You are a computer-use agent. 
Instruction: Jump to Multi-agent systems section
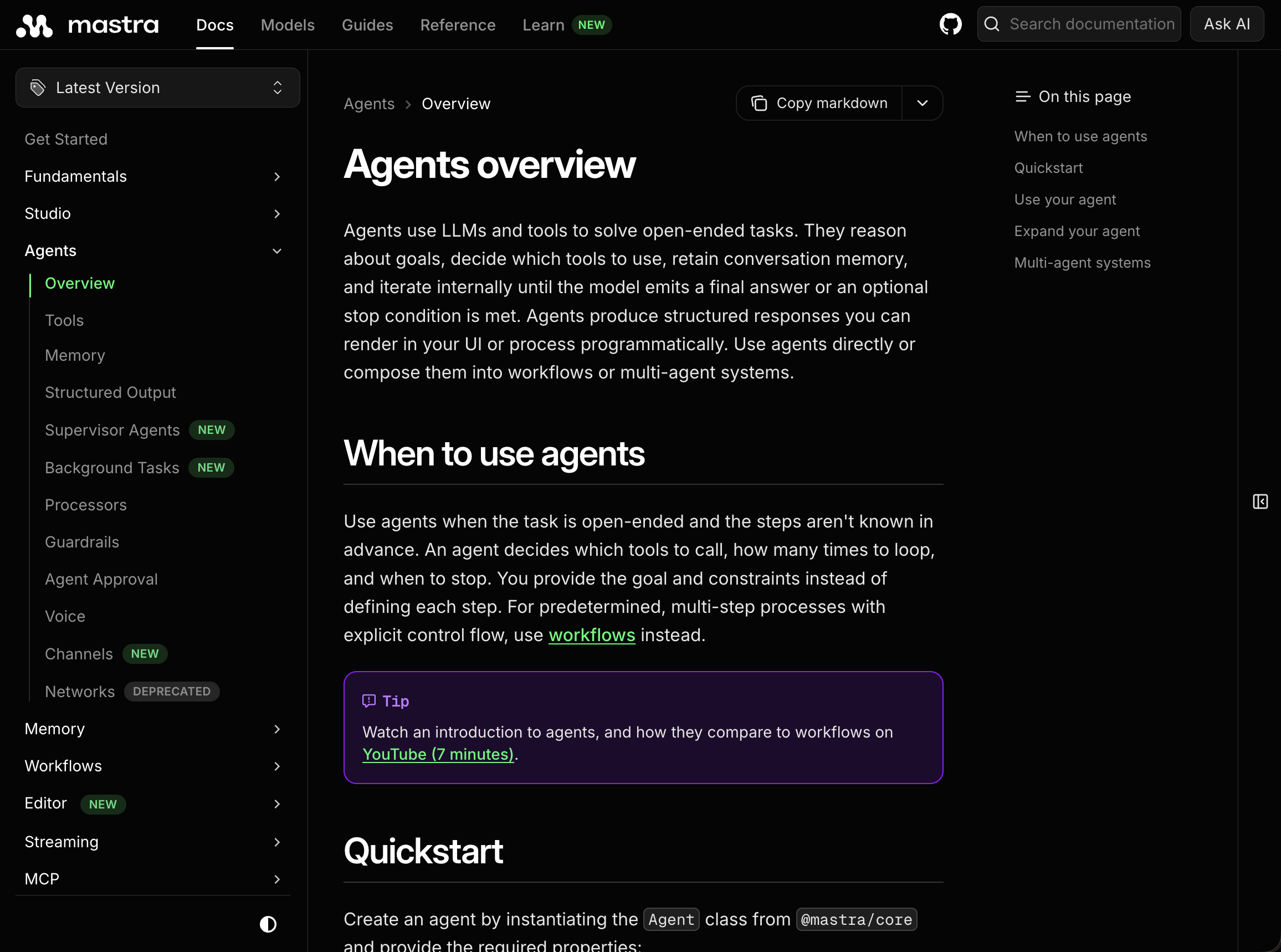coord(1082,263)
